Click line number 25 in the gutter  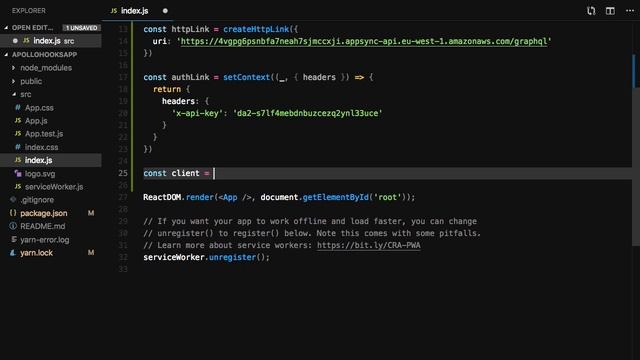123,173
